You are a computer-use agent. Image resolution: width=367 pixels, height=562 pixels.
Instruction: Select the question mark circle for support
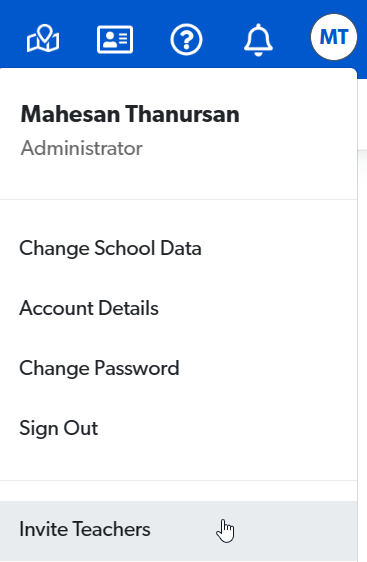pyautogui.click(x=186, y=39)
